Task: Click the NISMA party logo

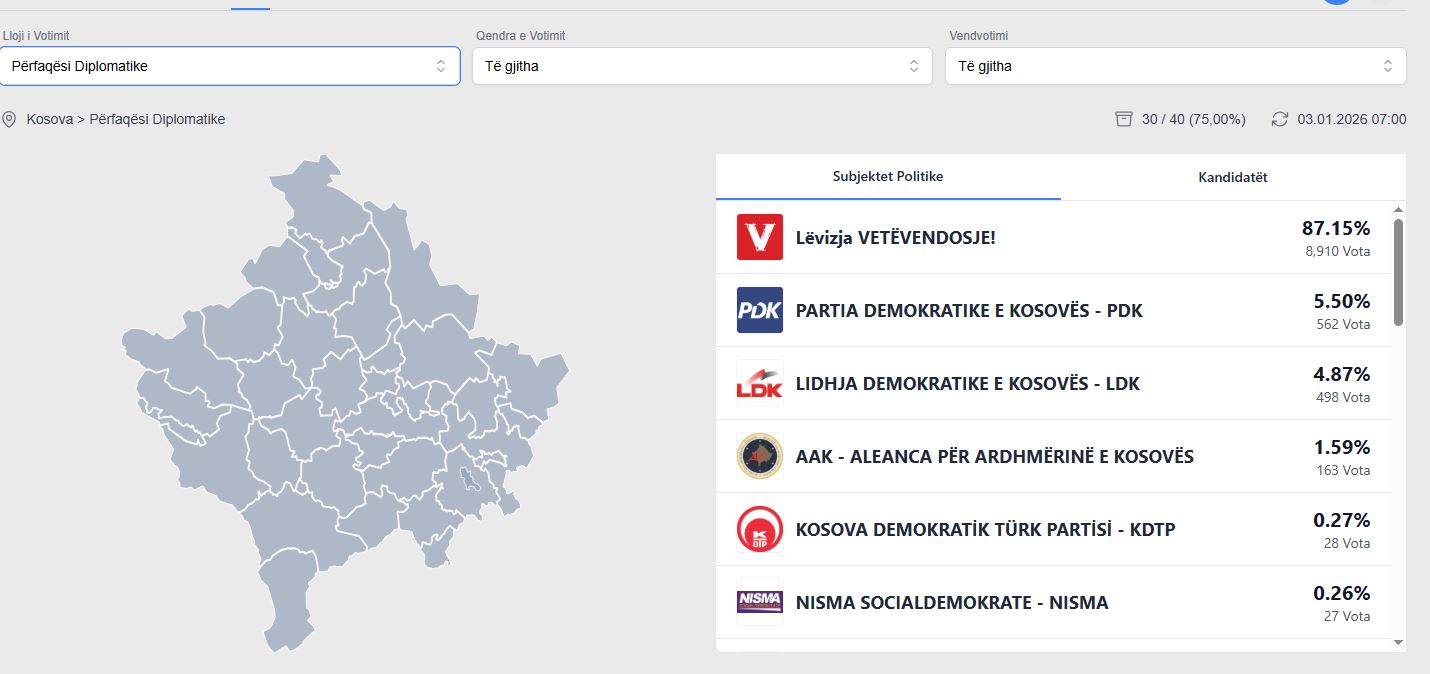Action: [759, 602]
